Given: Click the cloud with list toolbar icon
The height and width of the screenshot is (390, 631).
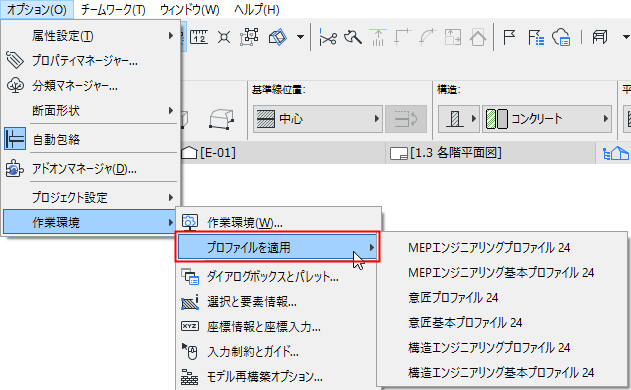Looking at the screenshot, I should point(561,37).
